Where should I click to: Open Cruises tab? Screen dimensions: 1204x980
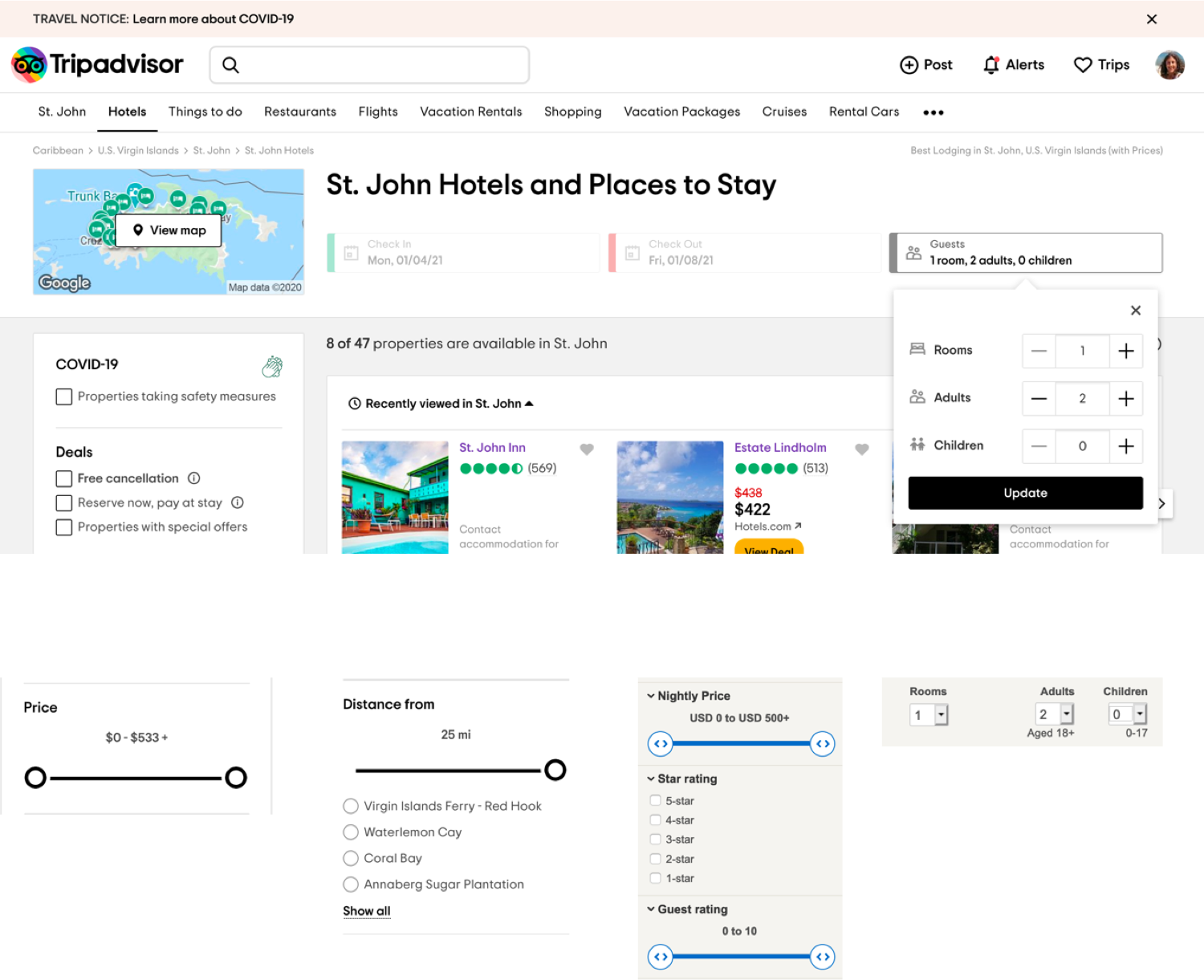pos(784,112)
